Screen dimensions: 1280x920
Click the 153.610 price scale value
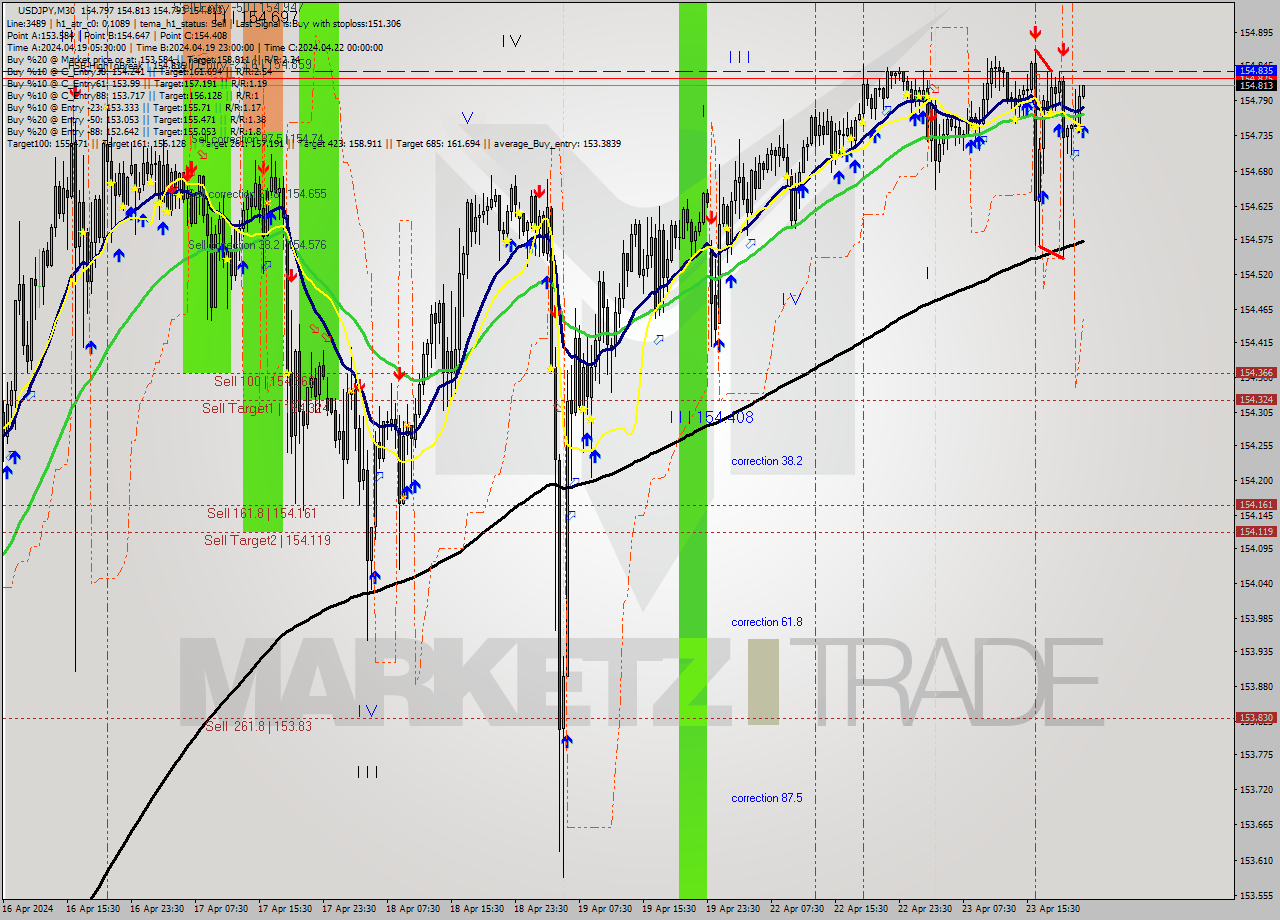(x=1256, y=860)
